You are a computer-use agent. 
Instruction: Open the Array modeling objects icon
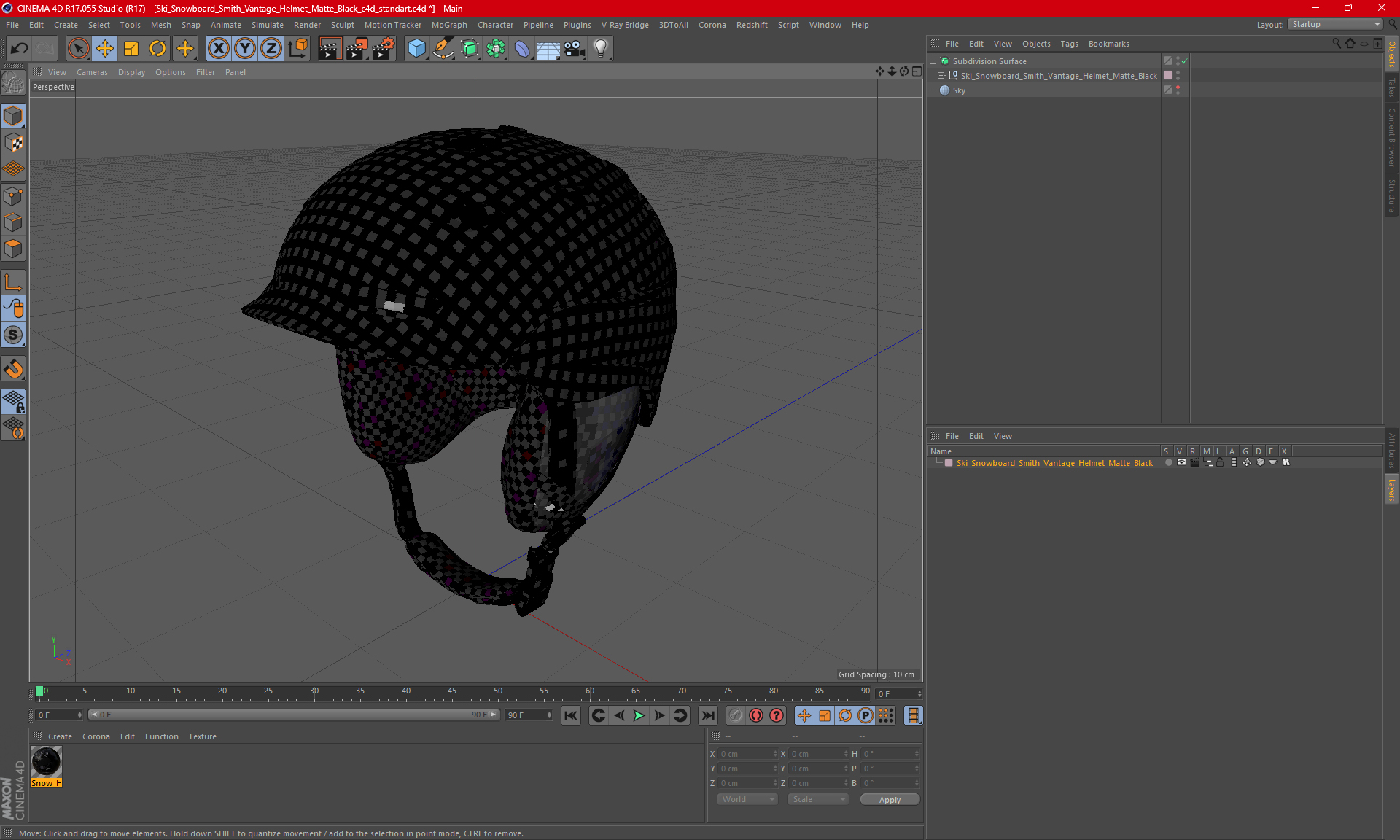(x=496, y=49)
